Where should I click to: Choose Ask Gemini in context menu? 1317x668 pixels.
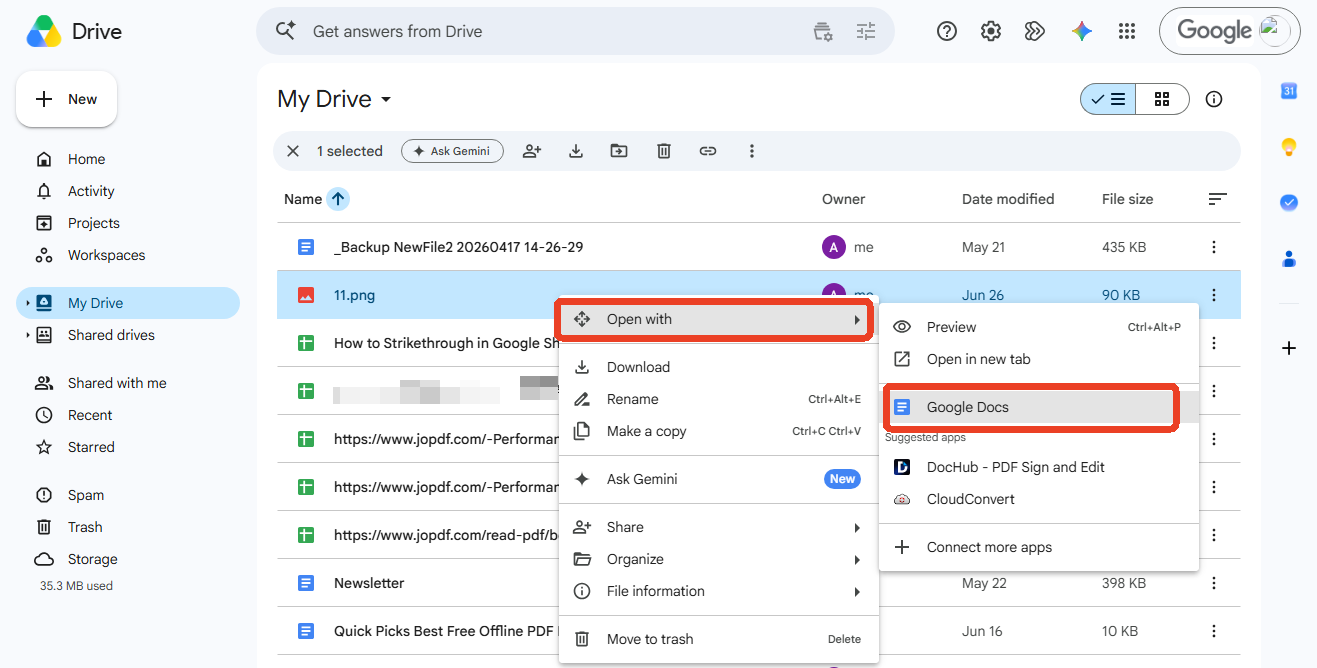[x=719, y=479]
